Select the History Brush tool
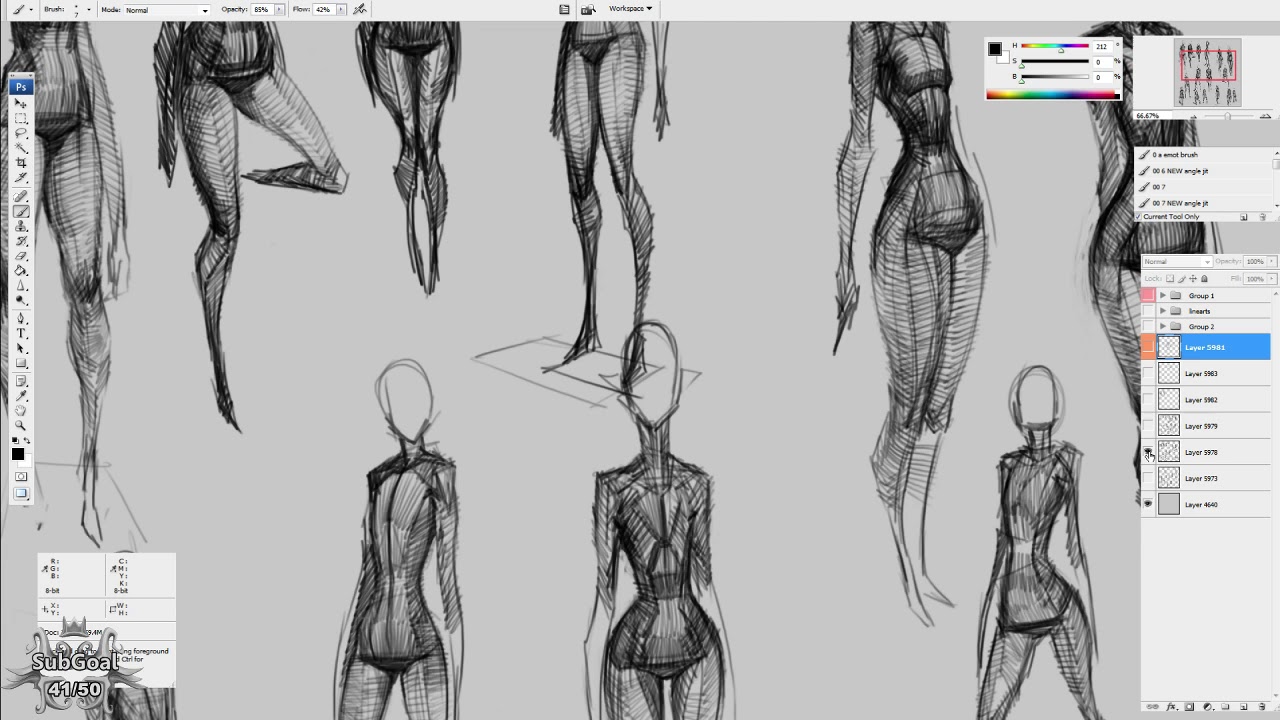The height and width of the screenshot is (720, 1280). (x=20, y=241)
